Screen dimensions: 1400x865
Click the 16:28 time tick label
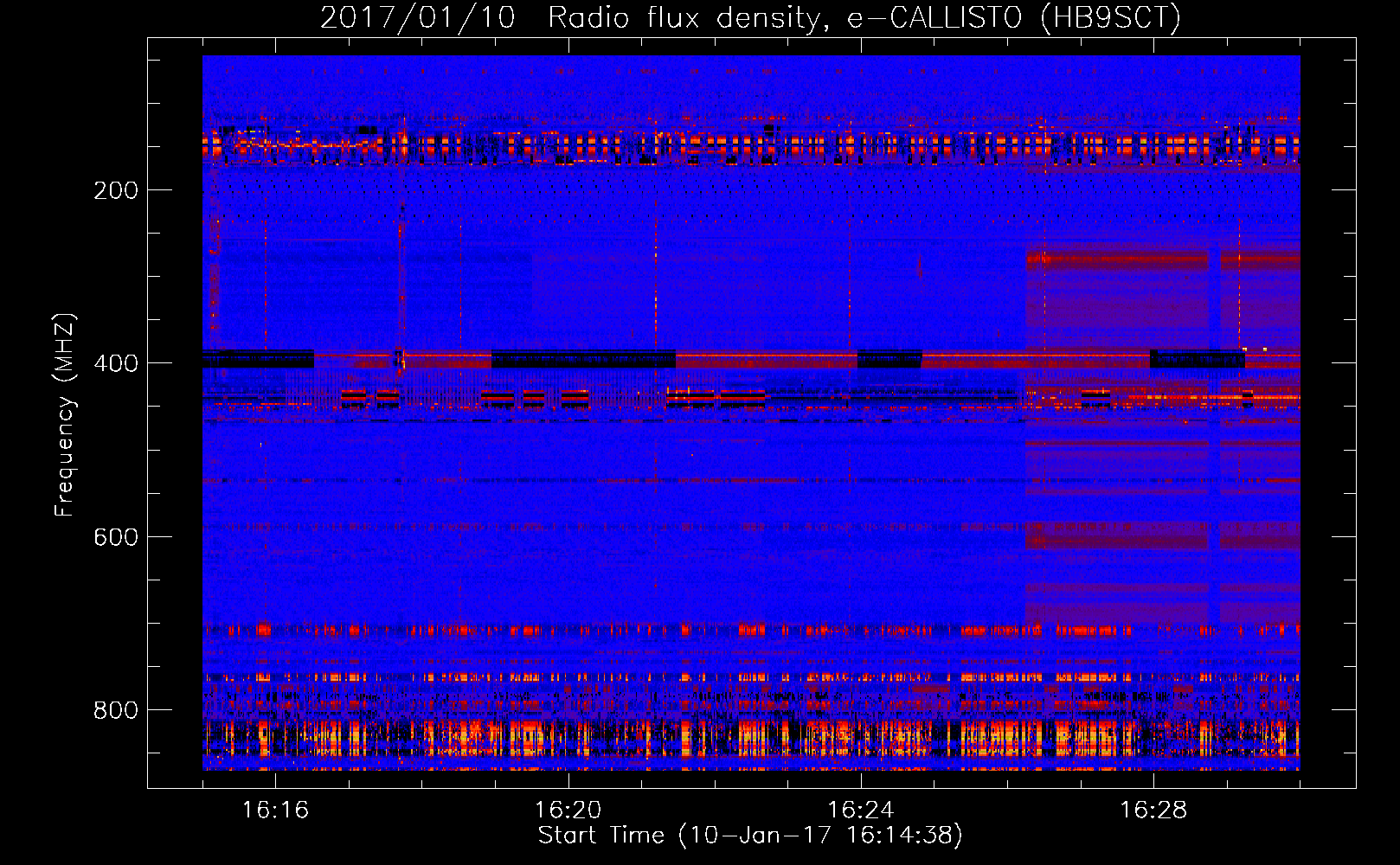(1153, 811)
